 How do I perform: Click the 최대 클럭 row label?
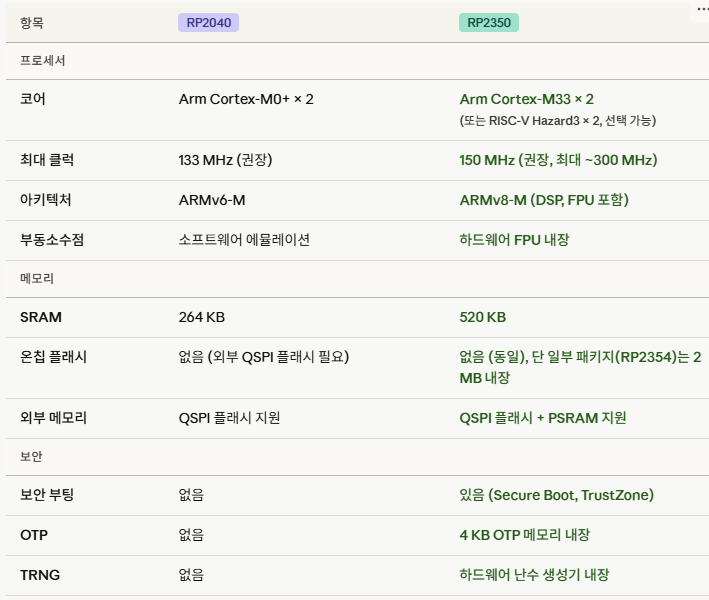[x=47, y=160]
